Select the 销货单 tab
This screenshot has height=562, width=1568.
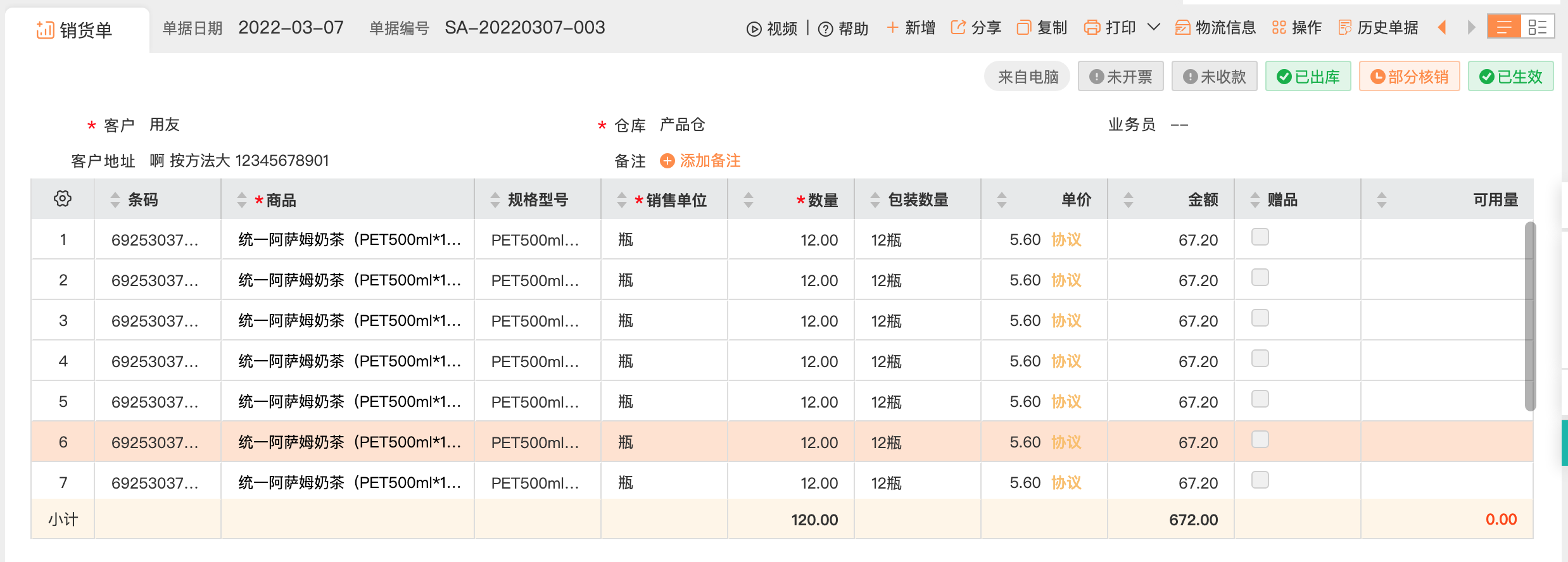(77, 30)
